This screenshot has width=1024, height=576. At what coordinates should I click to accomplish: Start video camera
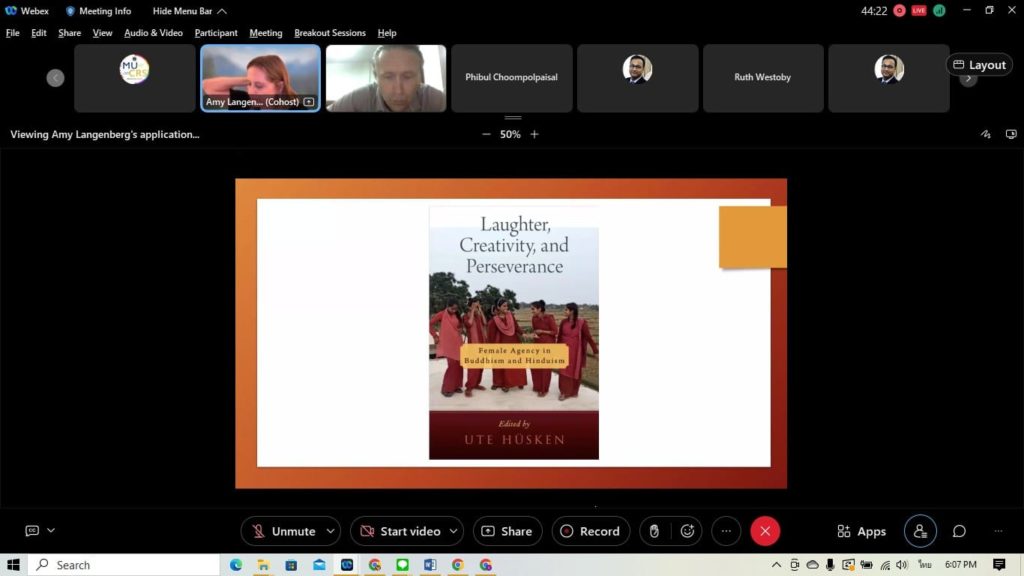(x=400, y=531)
